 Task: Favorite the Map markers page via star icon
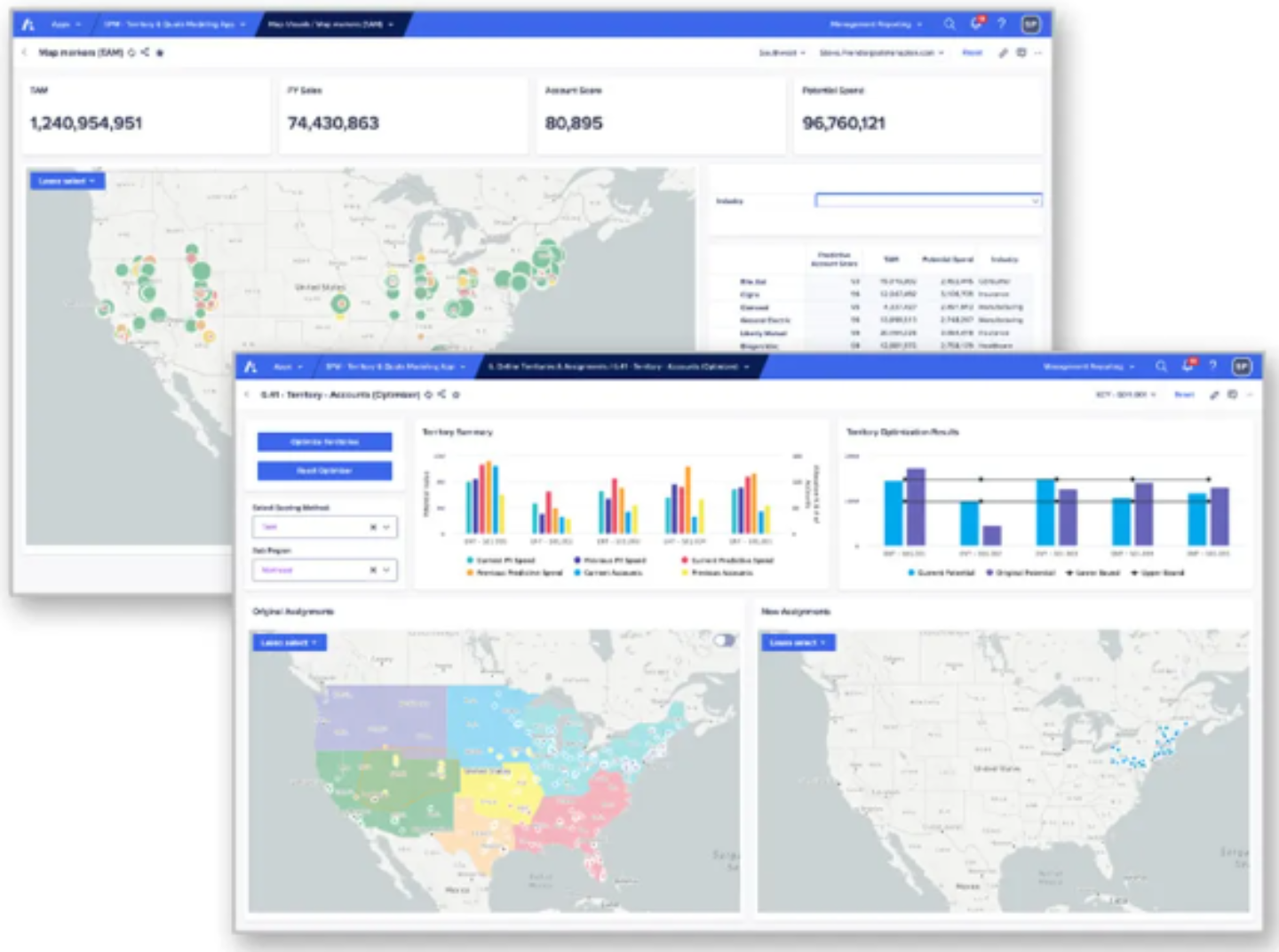(160, 52)
